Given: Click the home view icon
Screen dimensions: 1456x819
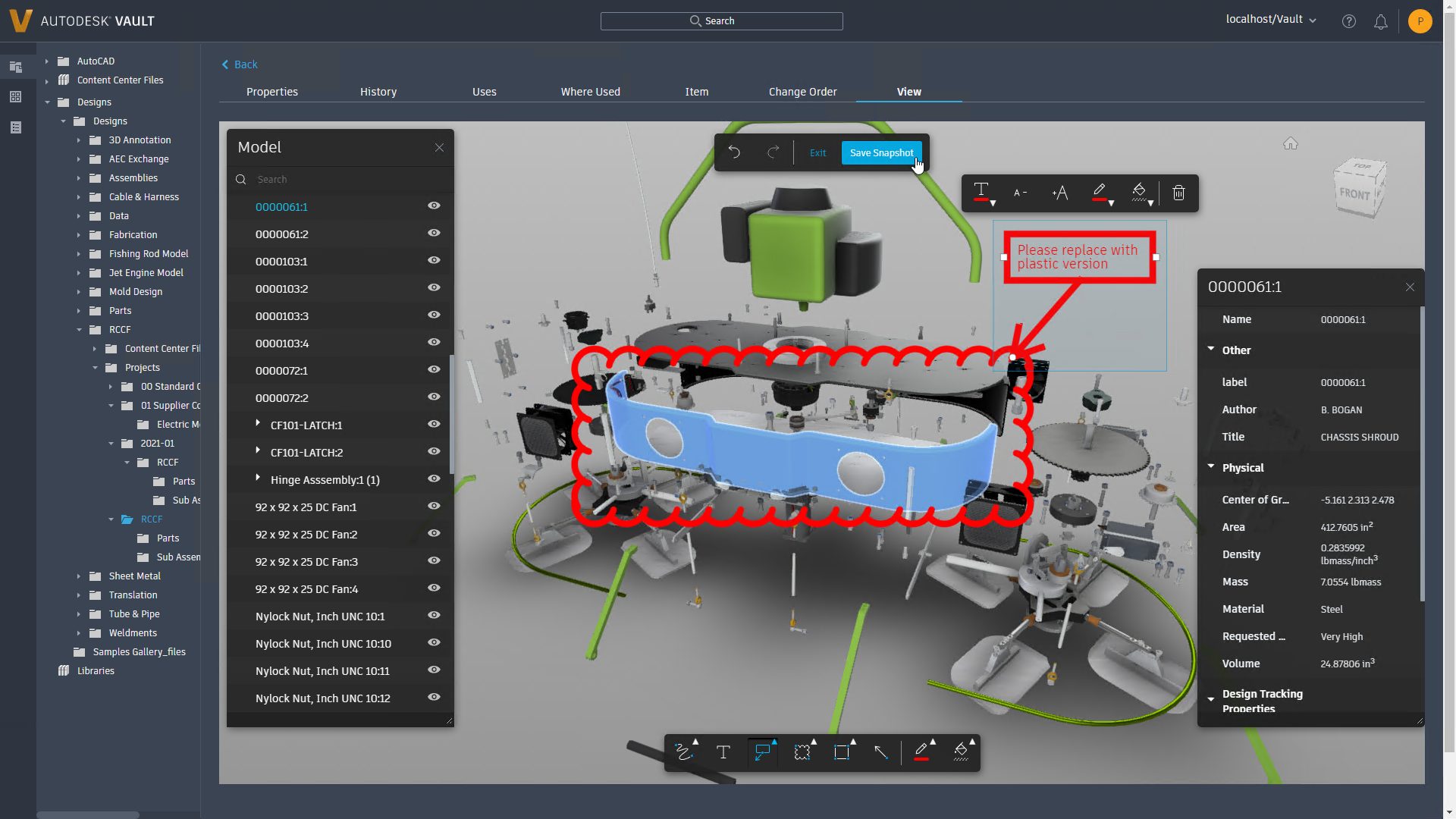Looking at the screenshot, I should (x=1291, y=143).
